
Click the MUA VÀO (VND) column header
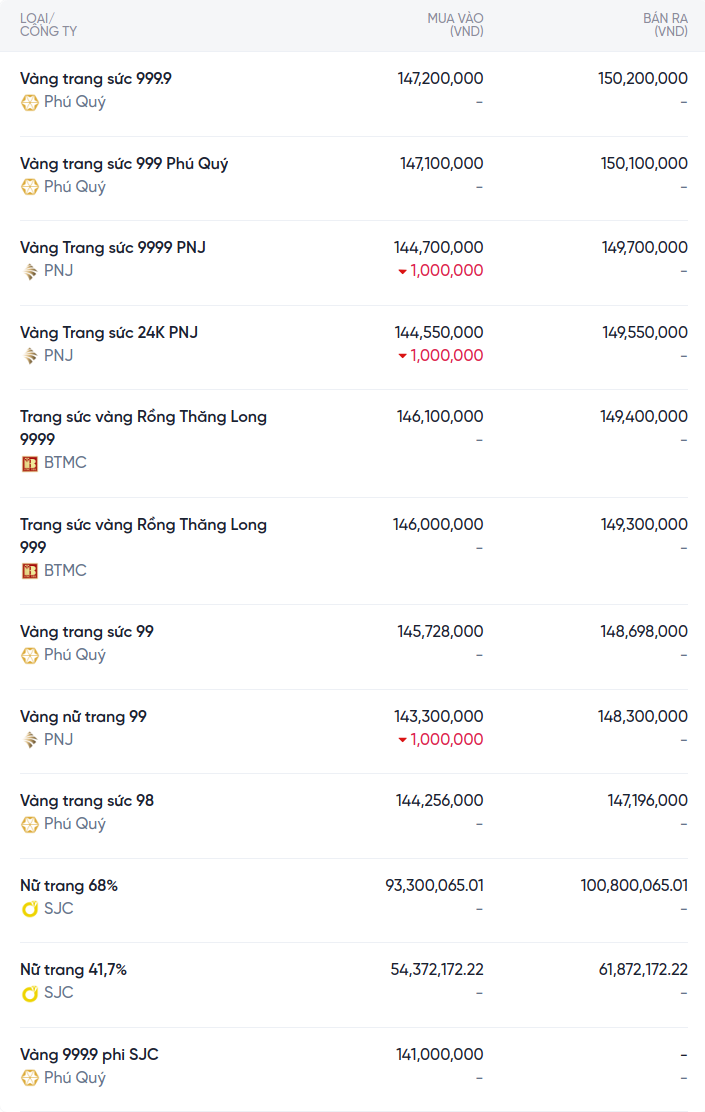pos(455,25)
